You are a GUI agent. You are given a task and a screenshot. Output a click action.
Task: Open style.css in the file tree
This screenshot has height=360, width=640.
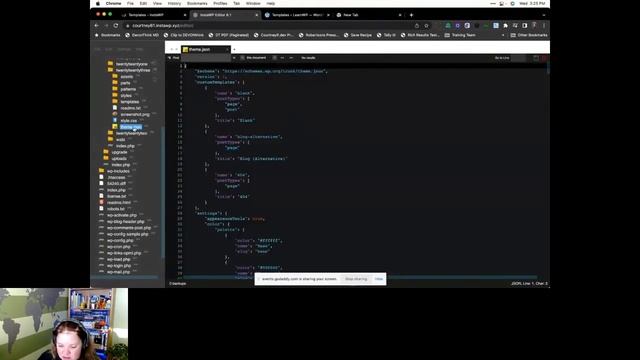tap(129, 121)
